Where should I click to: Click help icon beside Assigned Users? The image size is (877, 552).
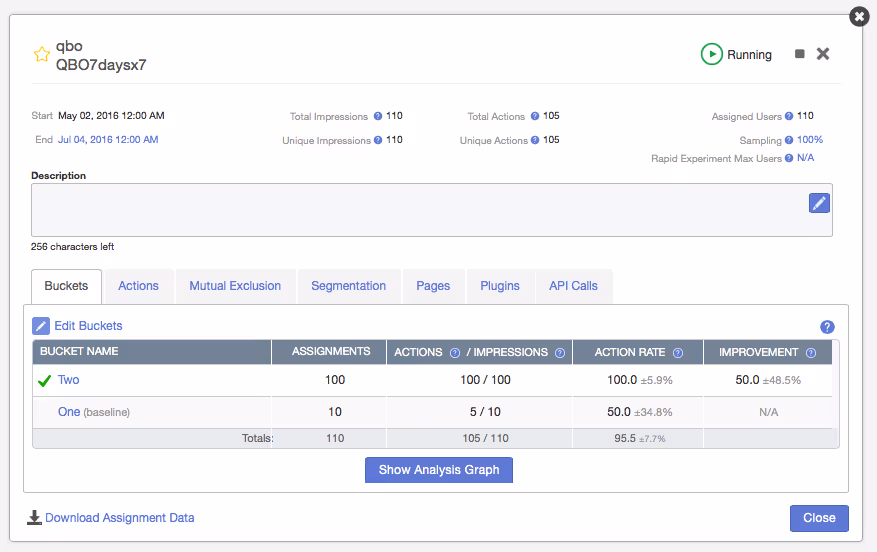tap(789, 116)
